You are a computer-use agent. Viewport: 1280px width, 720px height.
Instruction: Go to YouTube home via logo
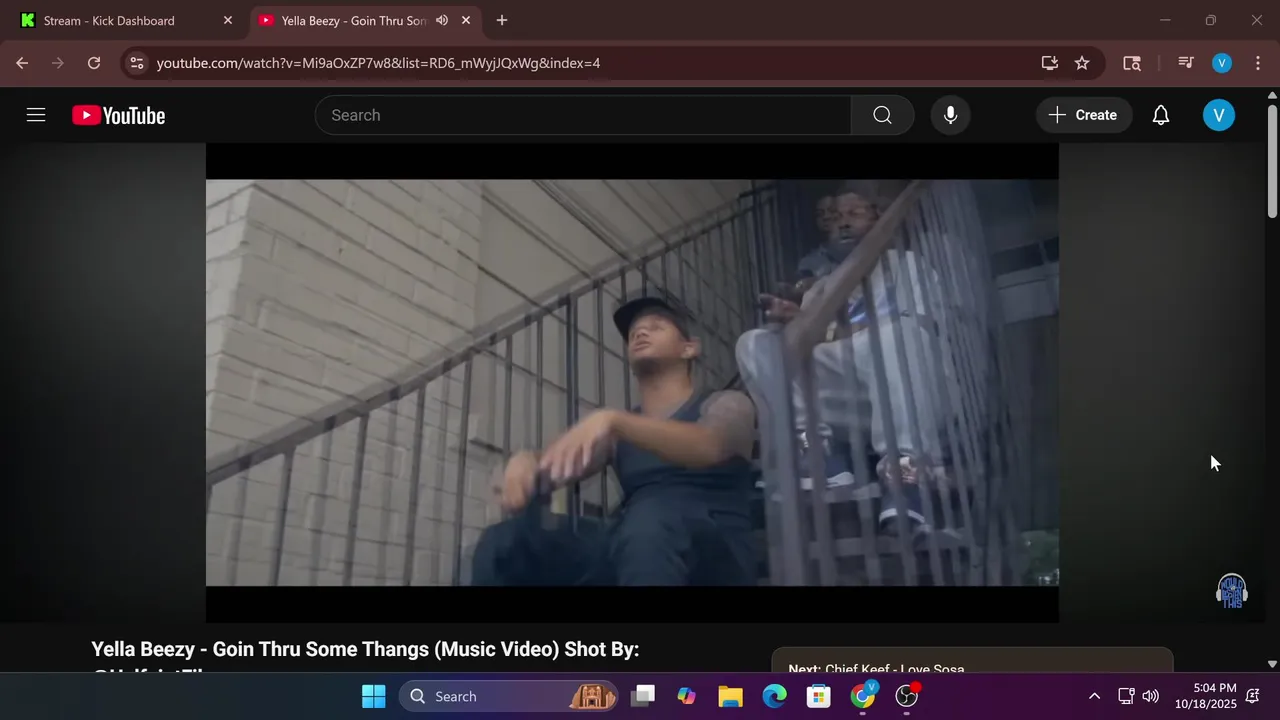coord(118,116)
